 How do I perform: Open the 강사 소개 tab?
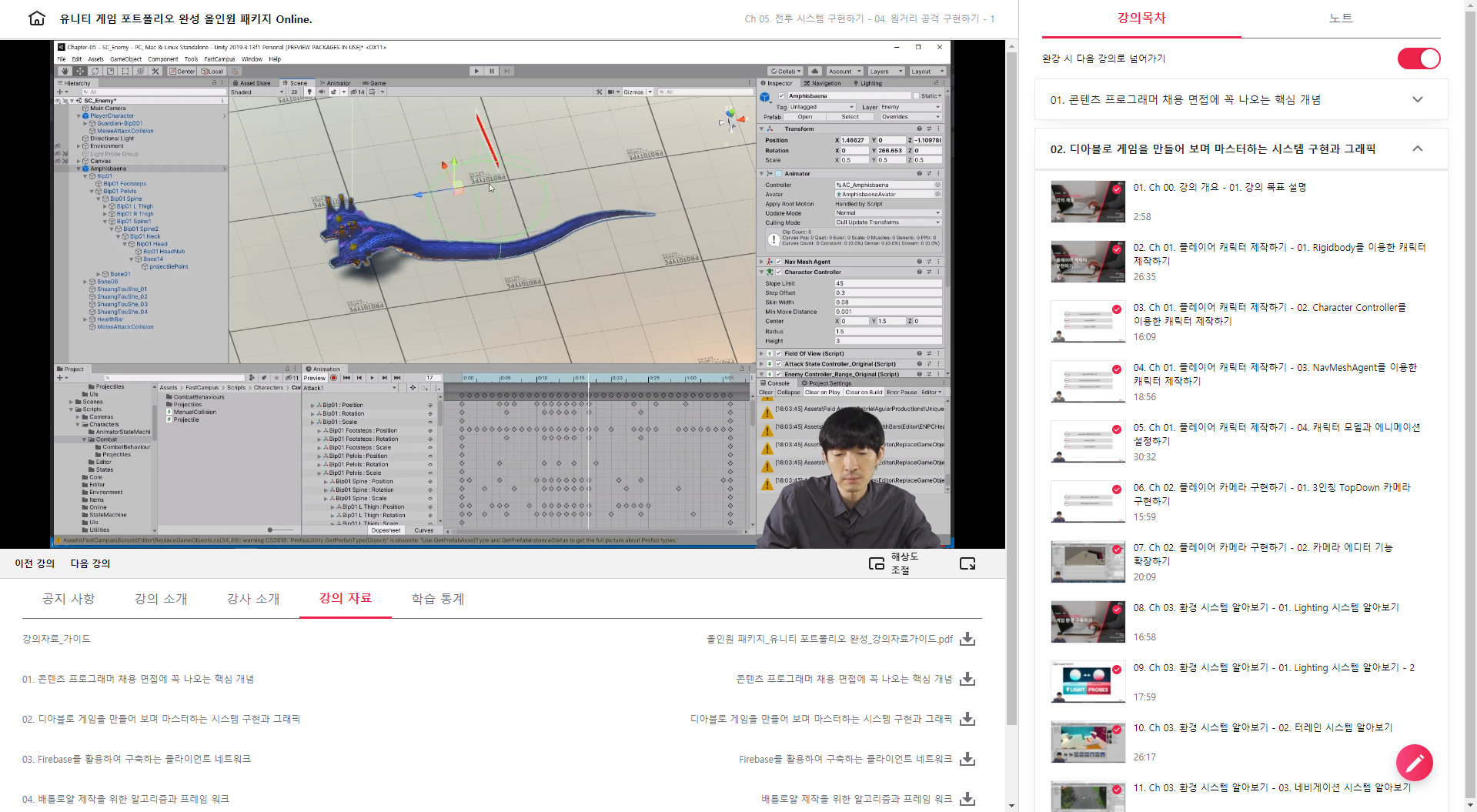pyautogui.click(x=253, y=599)
